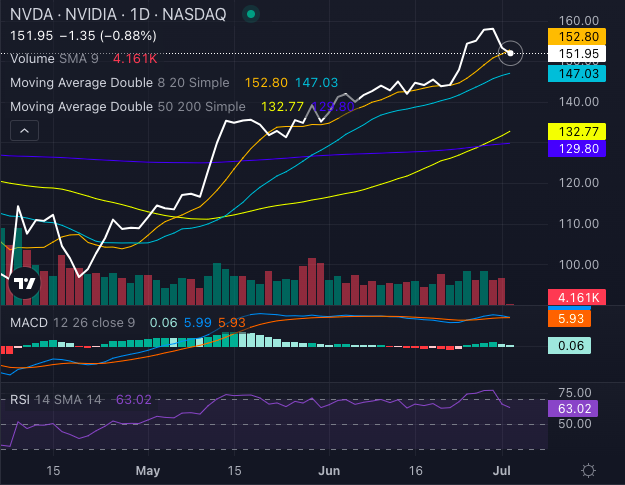Select the Moving Average Double 50 200 legend

tap(128, 106)
